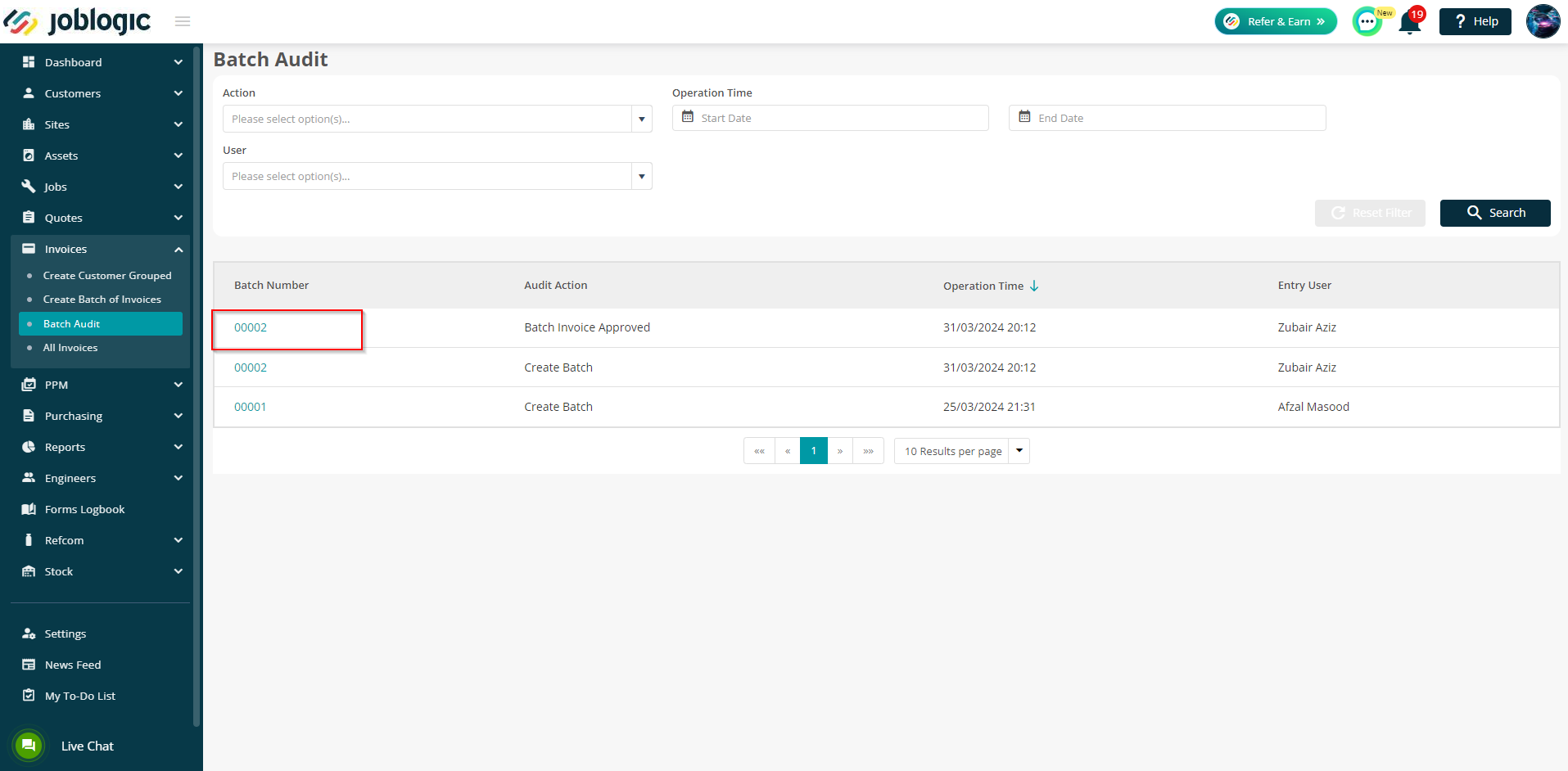
Task: Open batch 00001 link
Action: pos(250,407)
